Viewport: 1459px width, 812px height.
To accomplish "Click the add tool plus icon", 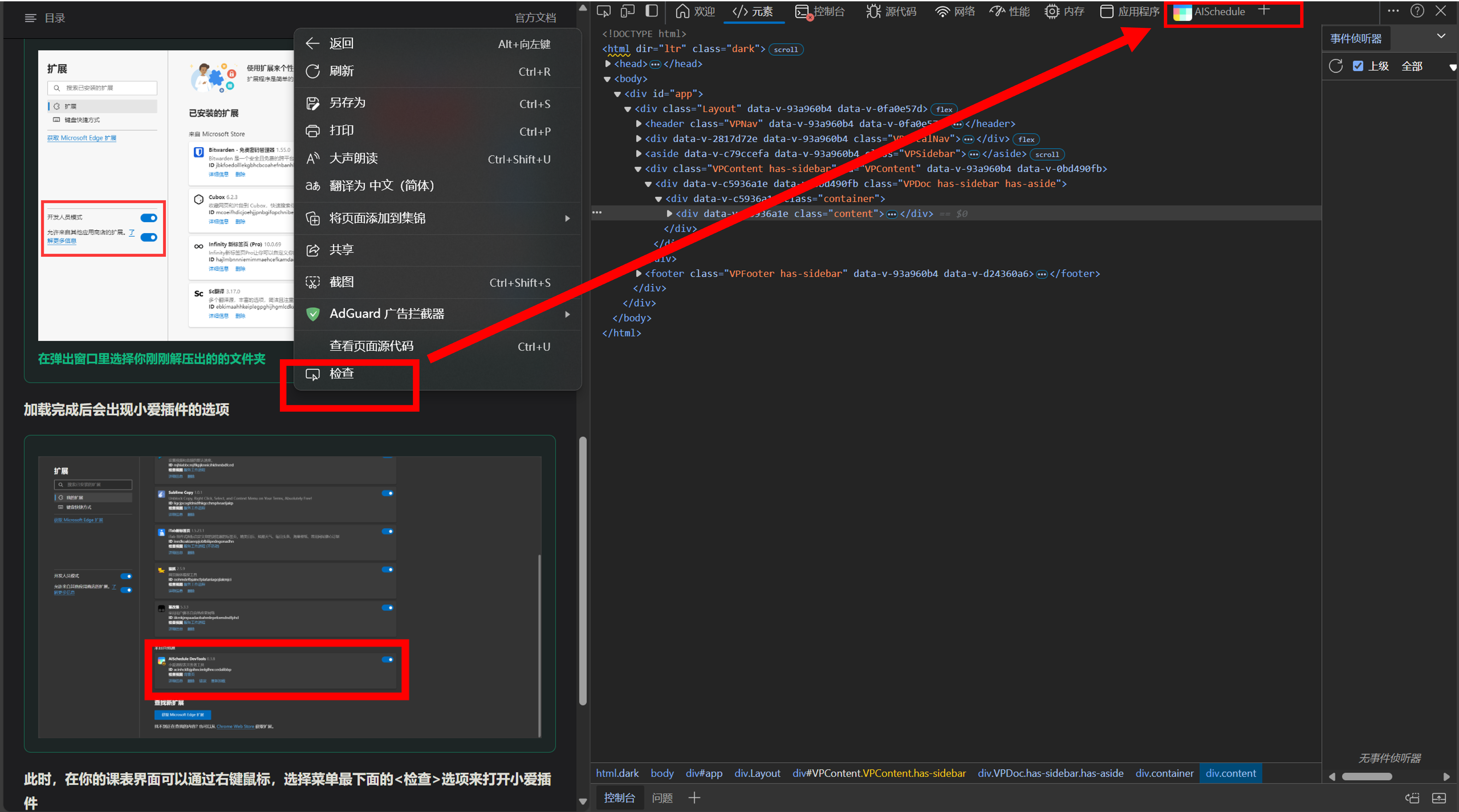I will pos(1264,10).
